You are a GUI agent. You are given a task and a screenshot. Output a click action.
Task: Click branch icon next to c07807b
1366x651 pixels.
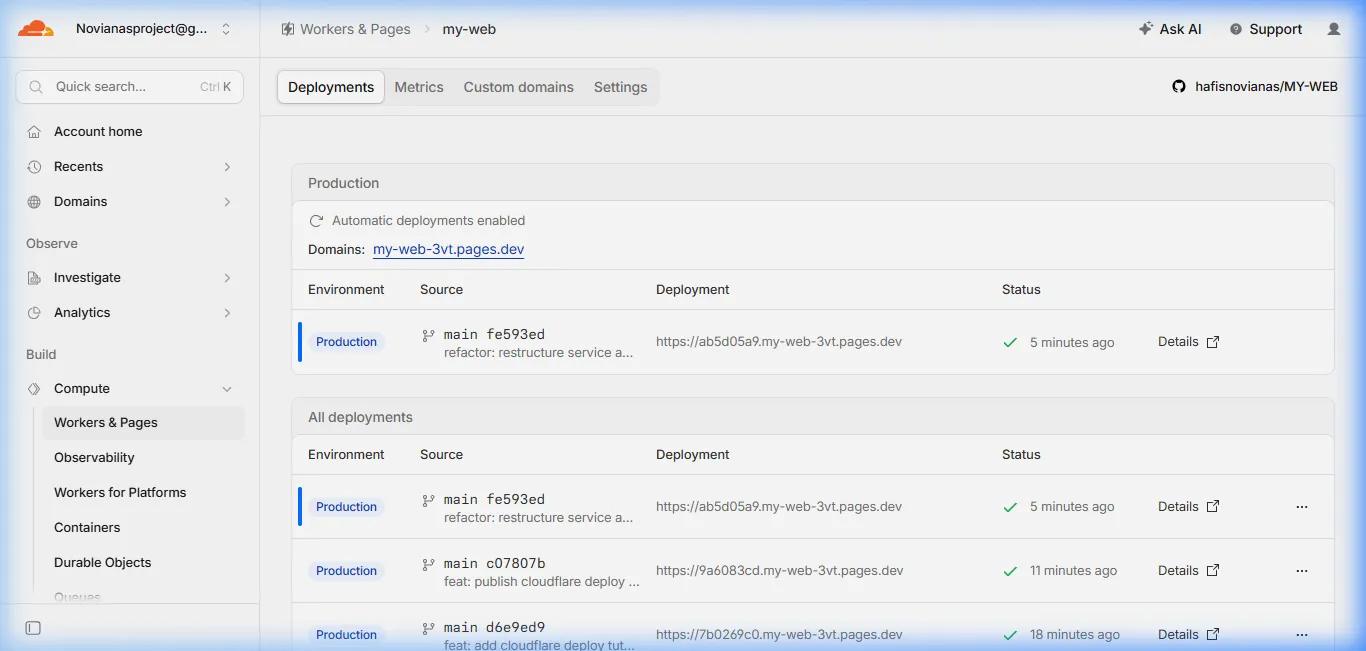pyautogui.click(x=428, y=564)
